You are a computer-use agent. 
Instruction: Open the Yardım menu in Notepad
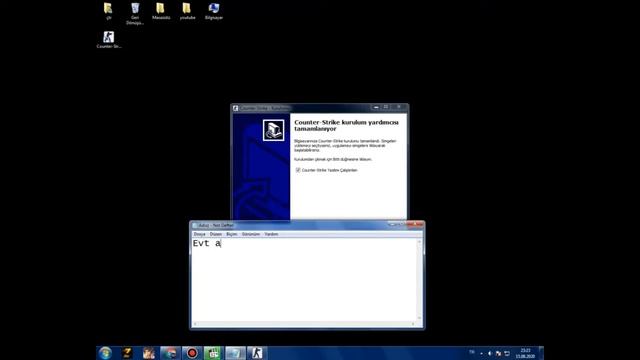tap(271, 234)
